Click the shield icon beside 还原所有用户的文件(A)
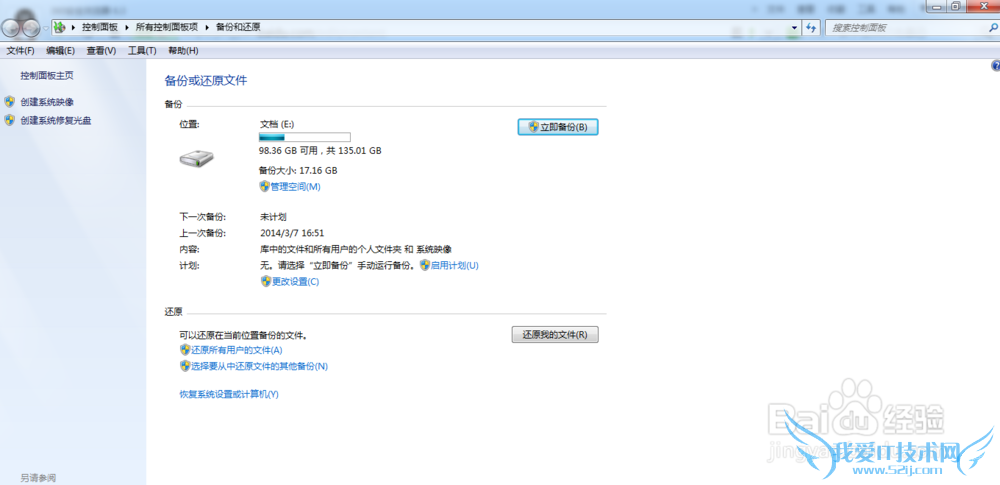Viewport: 1000px width, 485px height. tap(186, 350)
